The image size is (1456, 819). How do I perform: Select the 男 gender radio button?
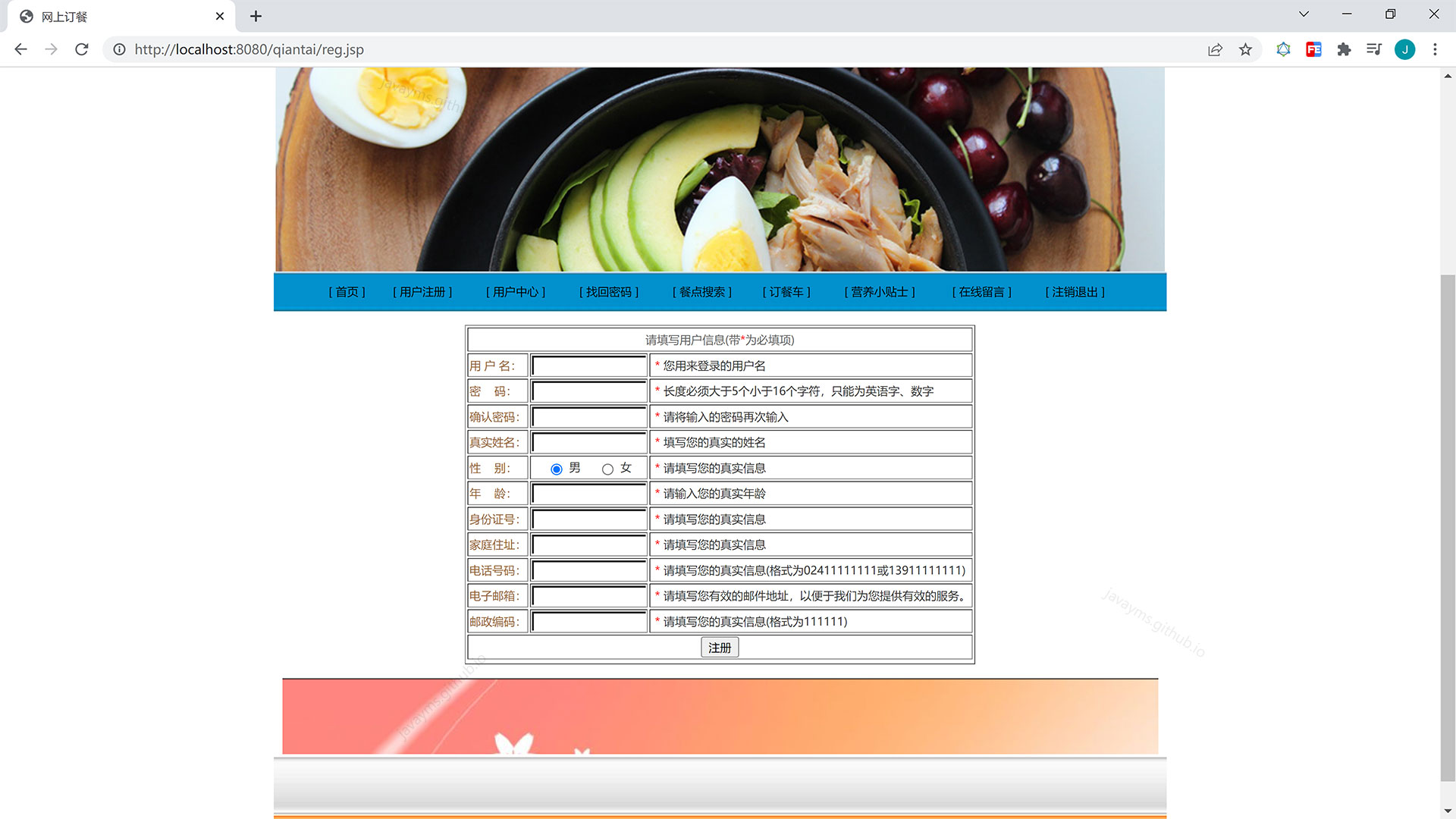(x=556, y=469)
